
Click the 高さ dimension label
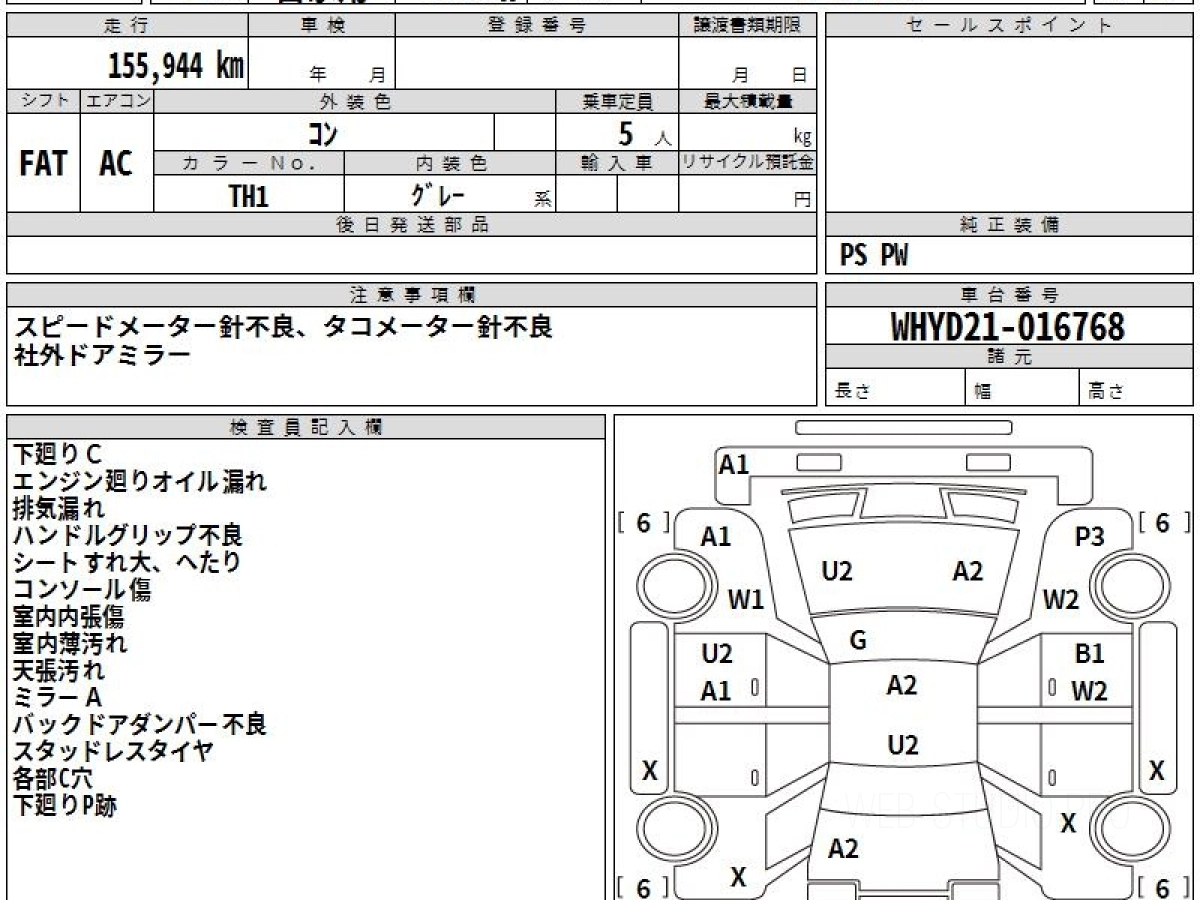1106,393
